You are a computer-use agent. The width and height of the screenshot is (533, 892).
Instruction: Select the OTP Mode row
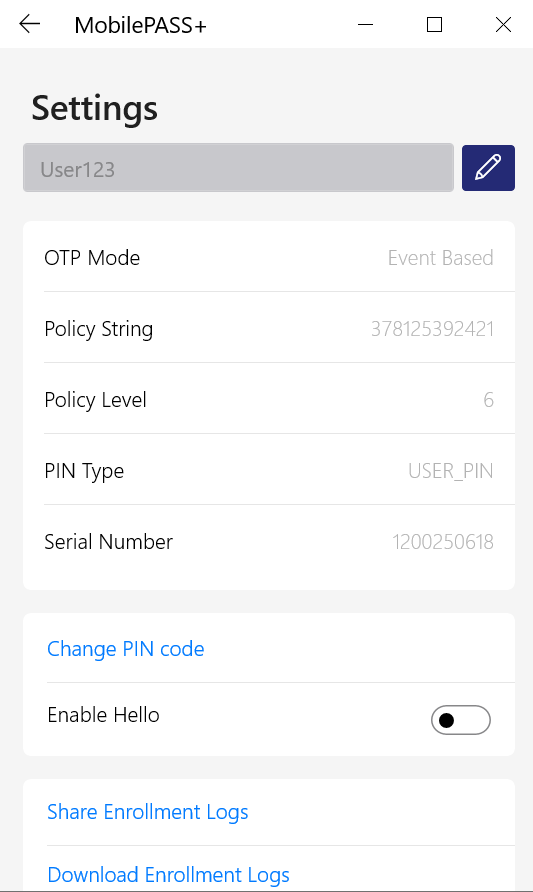coord(268,258)
